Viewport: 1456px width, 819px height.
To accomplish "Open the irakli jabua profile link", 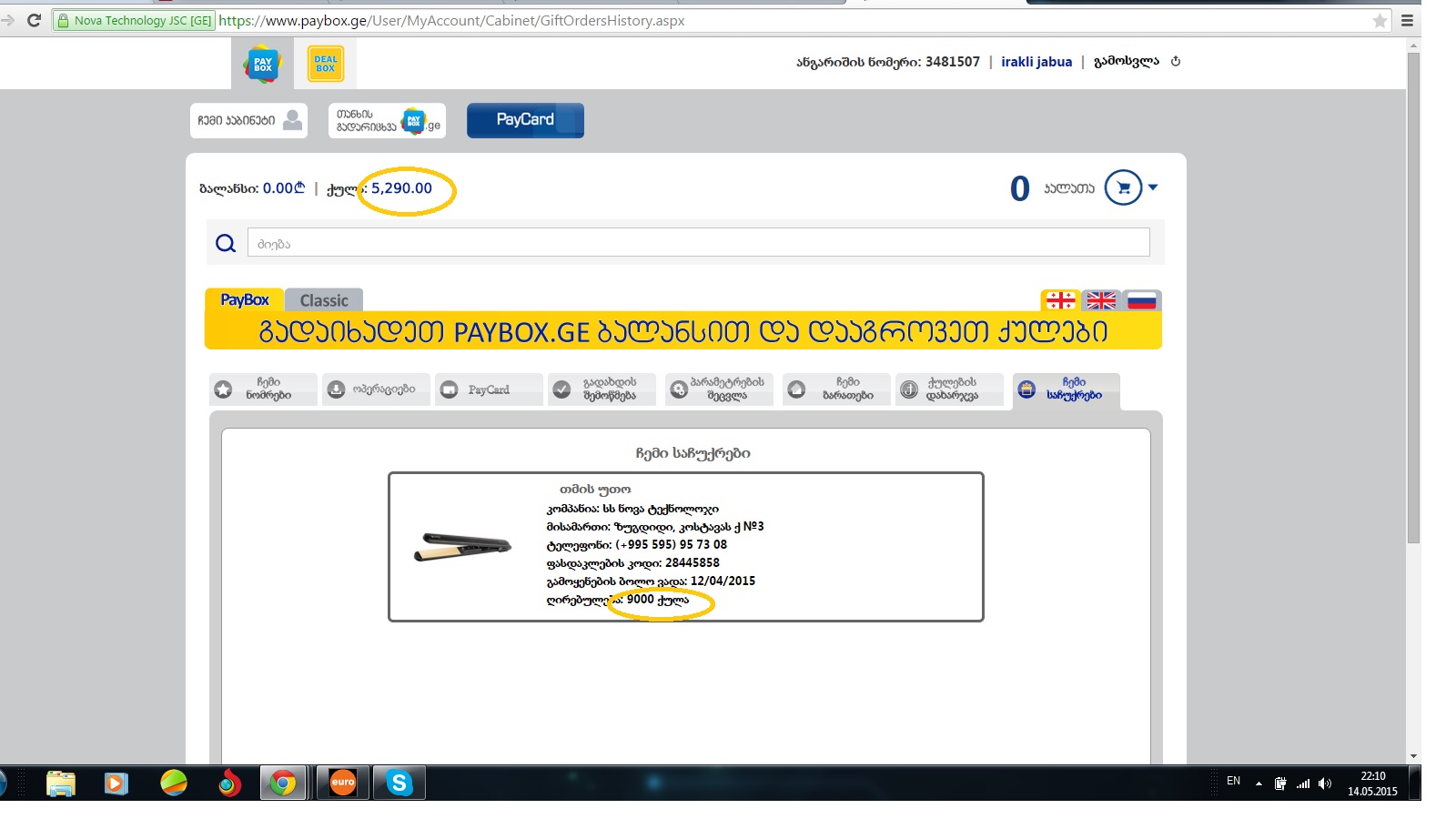I will (x=1036, y=62).
